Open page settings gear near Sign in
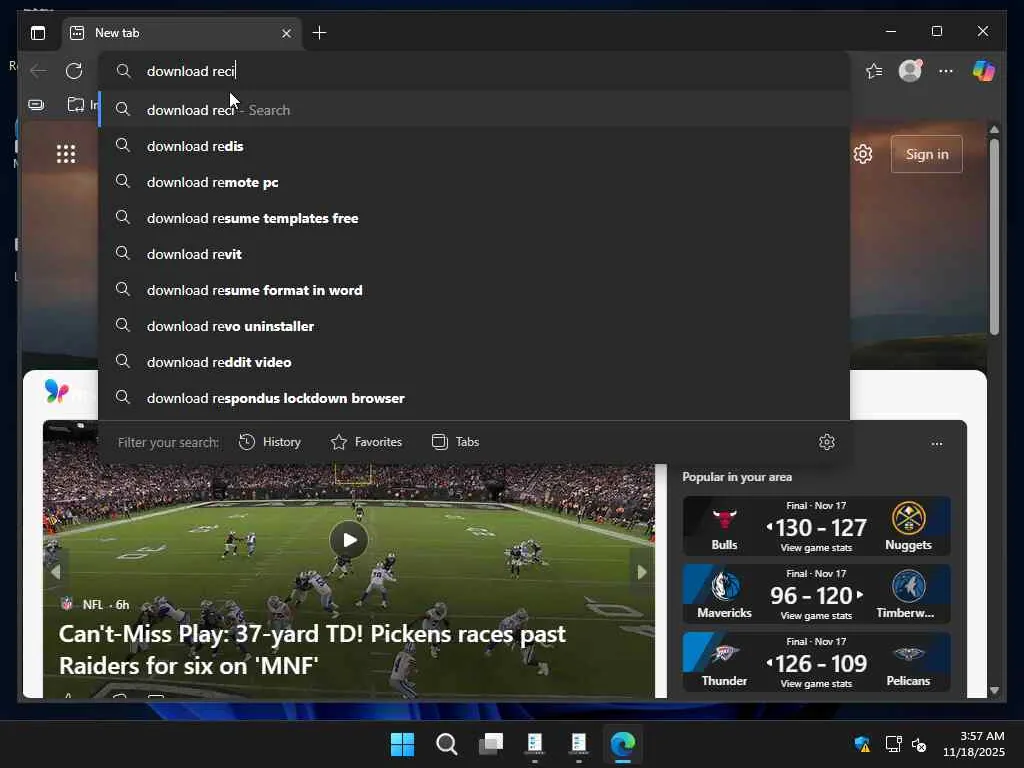Screen dimensions: 1024x768 click(x=863, y=154)
